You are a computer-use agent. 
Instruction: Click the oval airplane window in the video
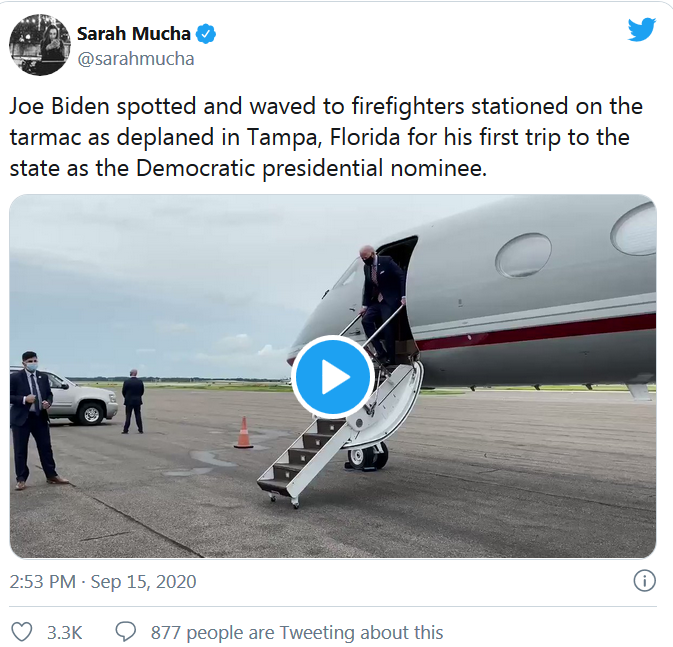tap(523, 255)
